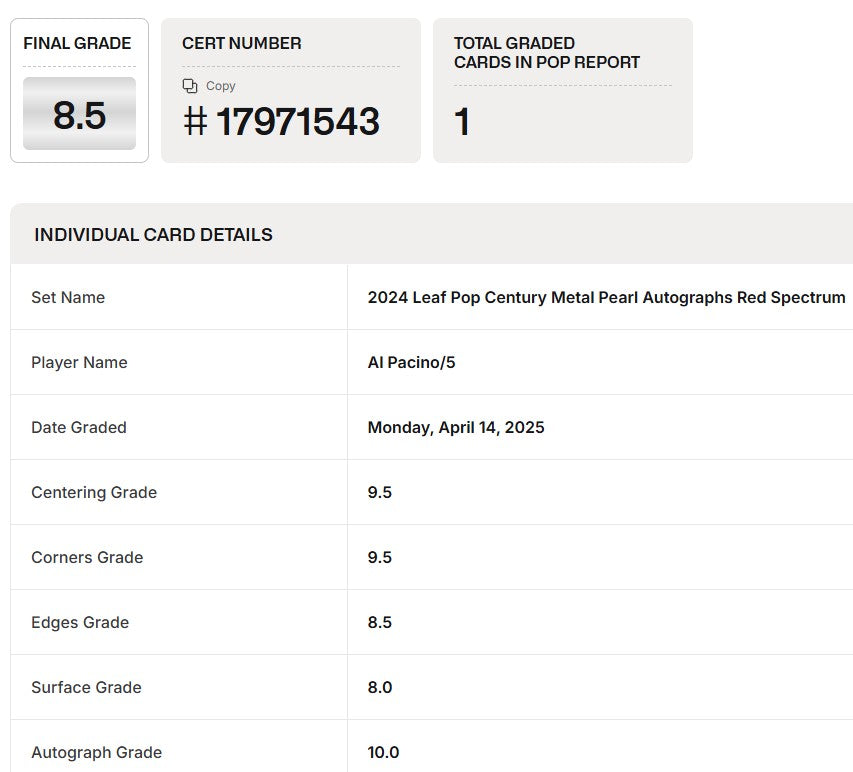Viewport: 853px width, 772px height.
Task: Click the Final Grade heading
Action: coord(77,43)
